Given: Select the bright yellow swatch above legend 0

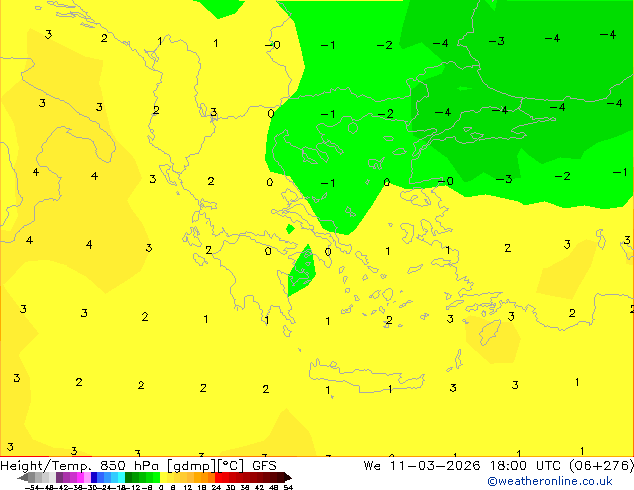Looking at the screenshot, I should click(x=163, y=477).
